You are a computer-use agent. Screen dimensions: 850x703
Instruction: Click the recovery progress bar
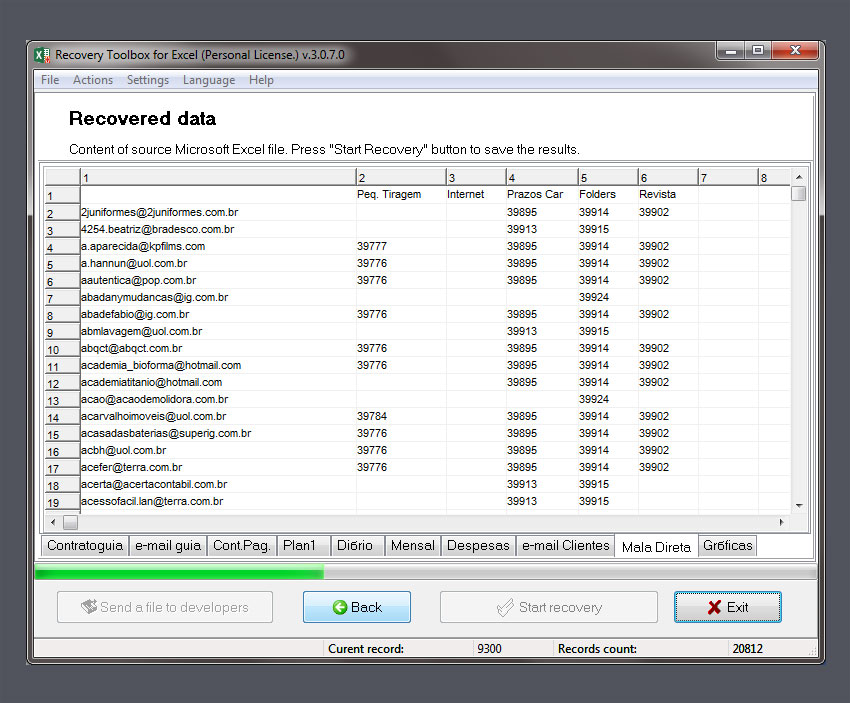(x=426, y=572)
